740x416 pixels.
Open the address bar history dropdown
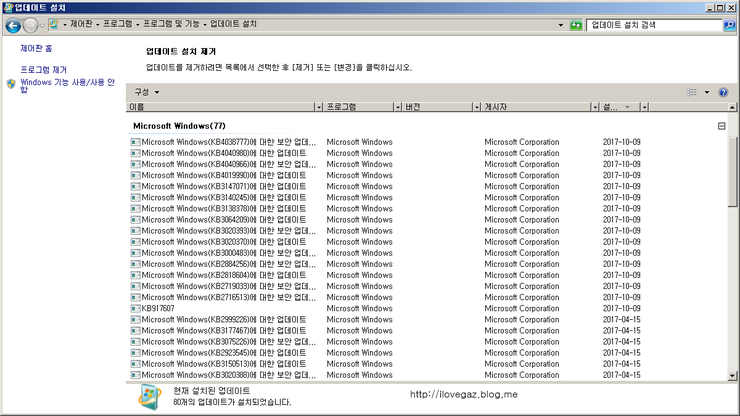(560, 25)
